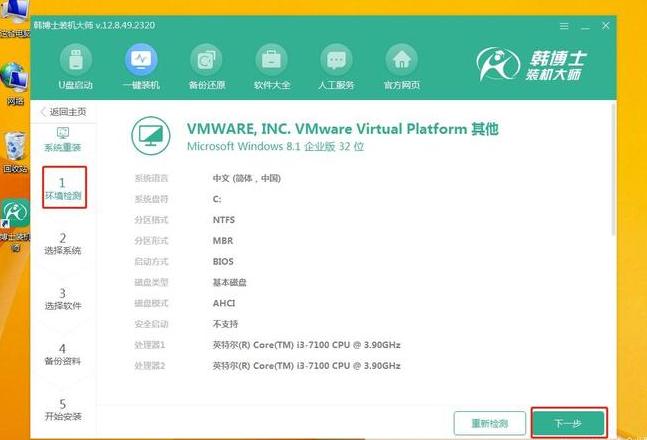The image size is (647, 440).
Task: Click the 韩博士装机大师 logo
Action: (531, 64)
